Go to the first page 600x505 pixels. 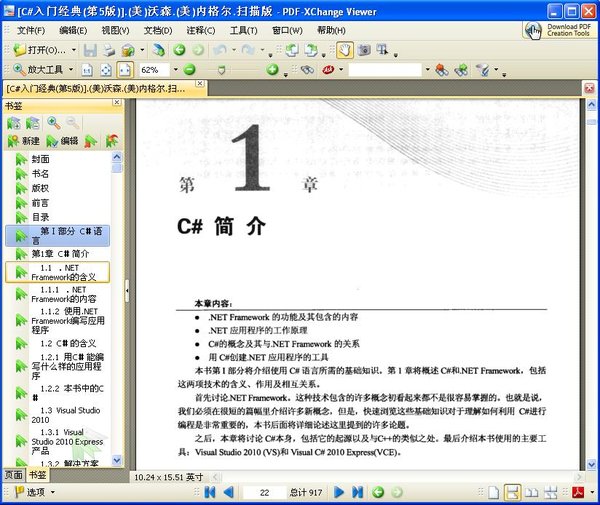210,492
